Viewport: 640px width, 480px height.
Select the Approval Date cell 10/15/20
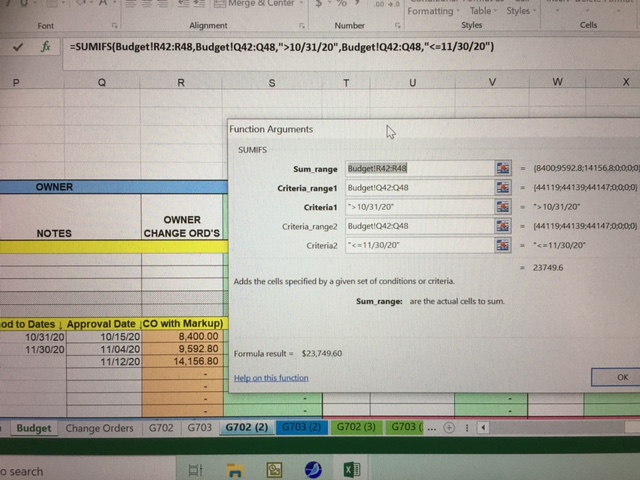pyautogui.click(x=104, y=337)
